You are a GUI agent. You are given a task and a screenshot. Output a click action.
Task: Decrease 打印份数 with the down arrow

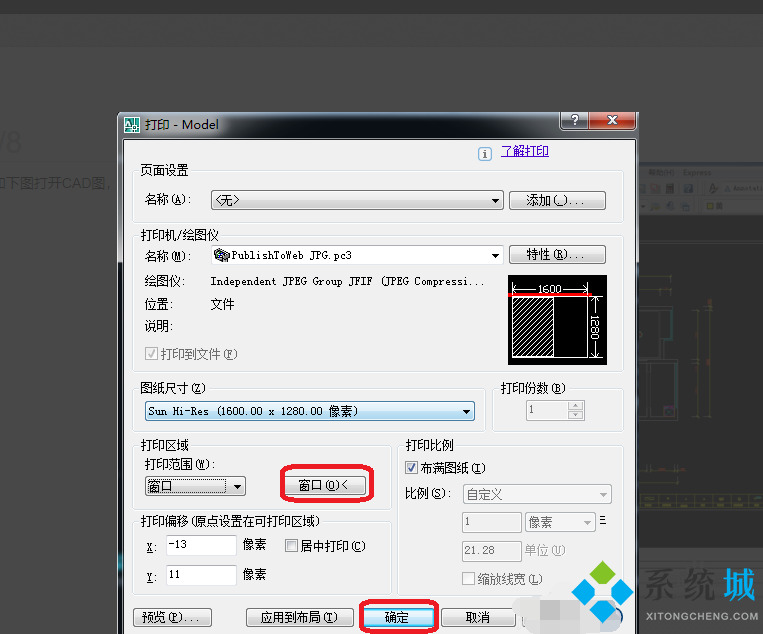click(576, 415)
